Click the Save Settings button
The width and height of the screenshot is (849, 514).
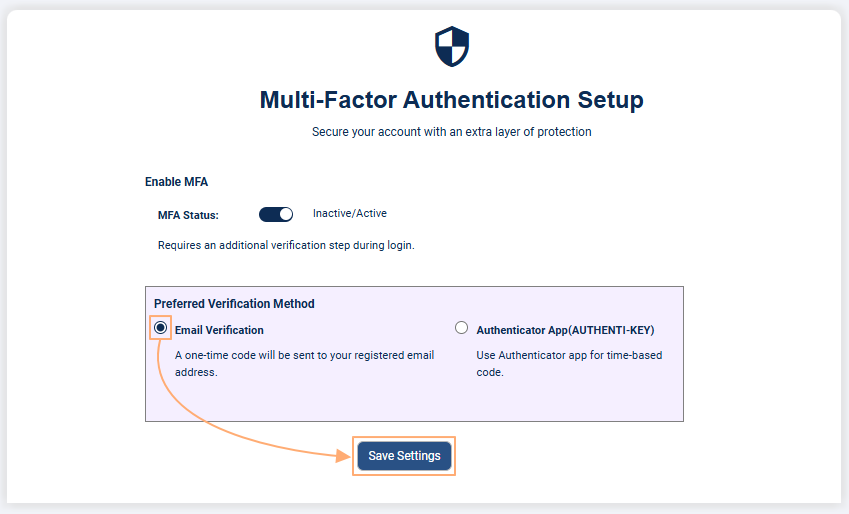[x=404, y=456]
